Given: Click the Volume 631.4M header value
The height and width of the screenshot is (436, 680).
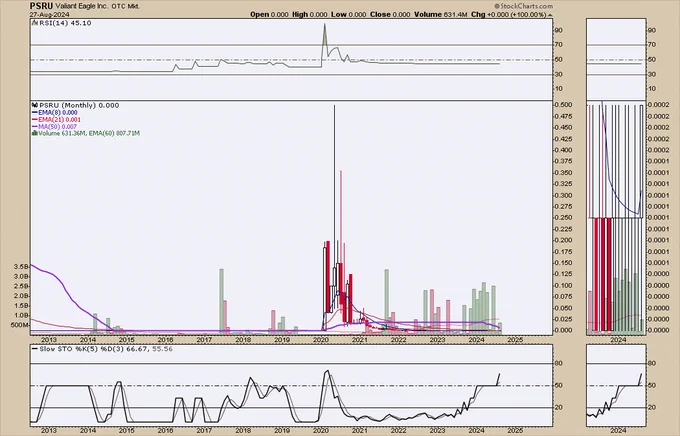Looking at the screenshot, I should [x=441, y=14].
